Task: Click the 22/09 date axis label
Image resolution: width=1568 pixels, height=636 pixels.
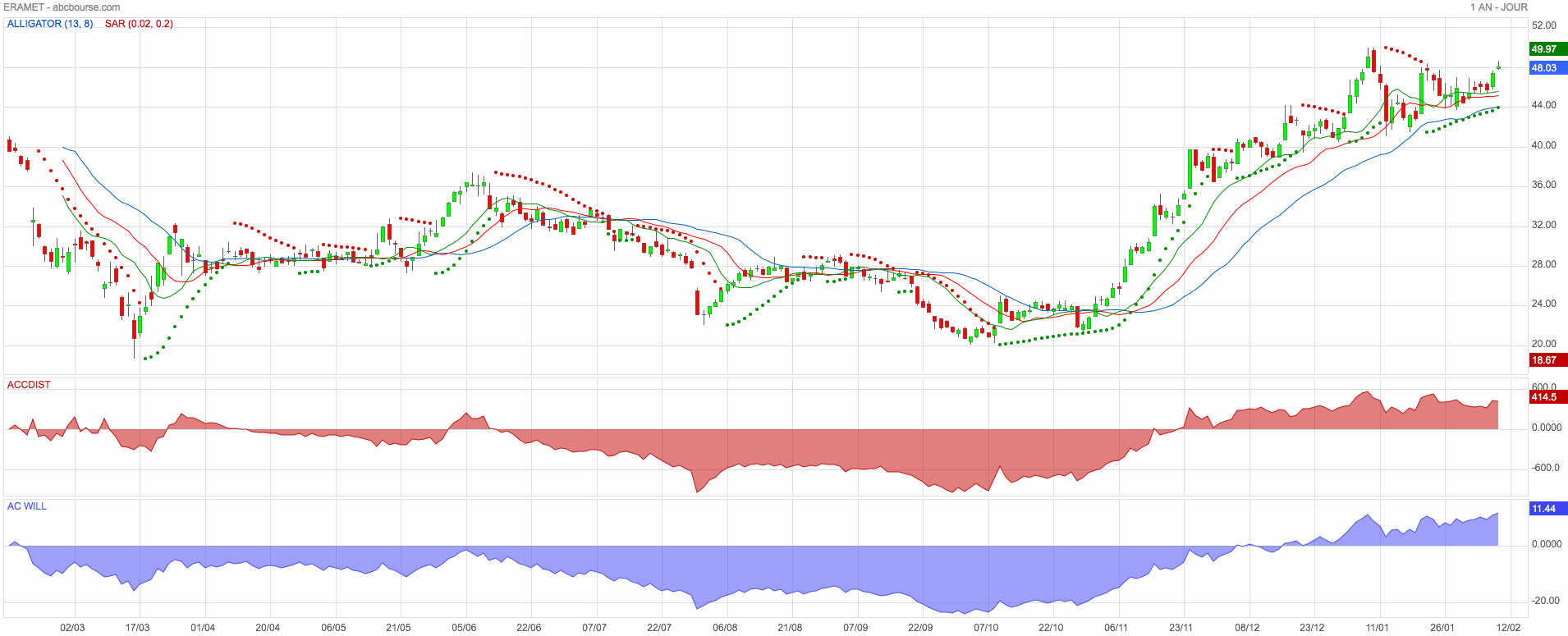Action: (920, 628)
